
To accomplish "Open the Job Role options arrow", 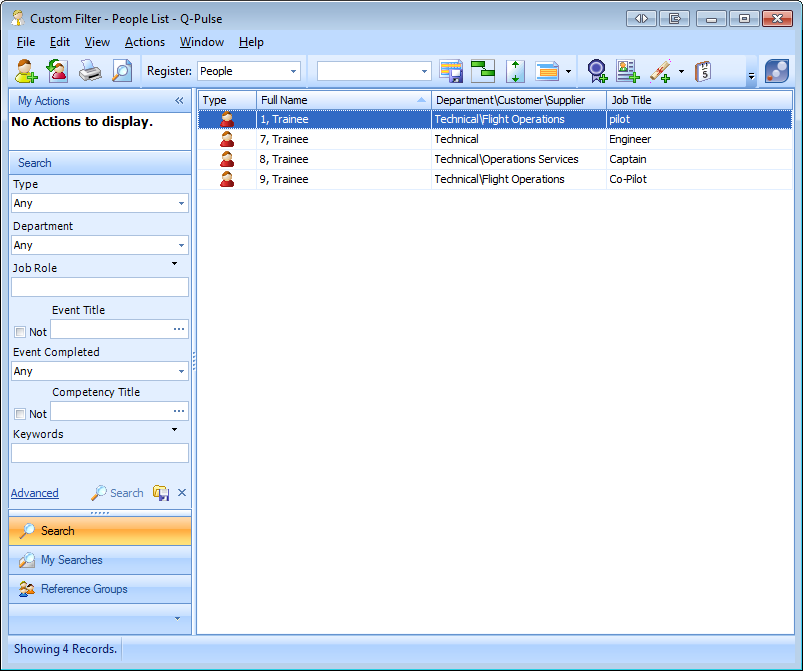I will click(174, 263).
